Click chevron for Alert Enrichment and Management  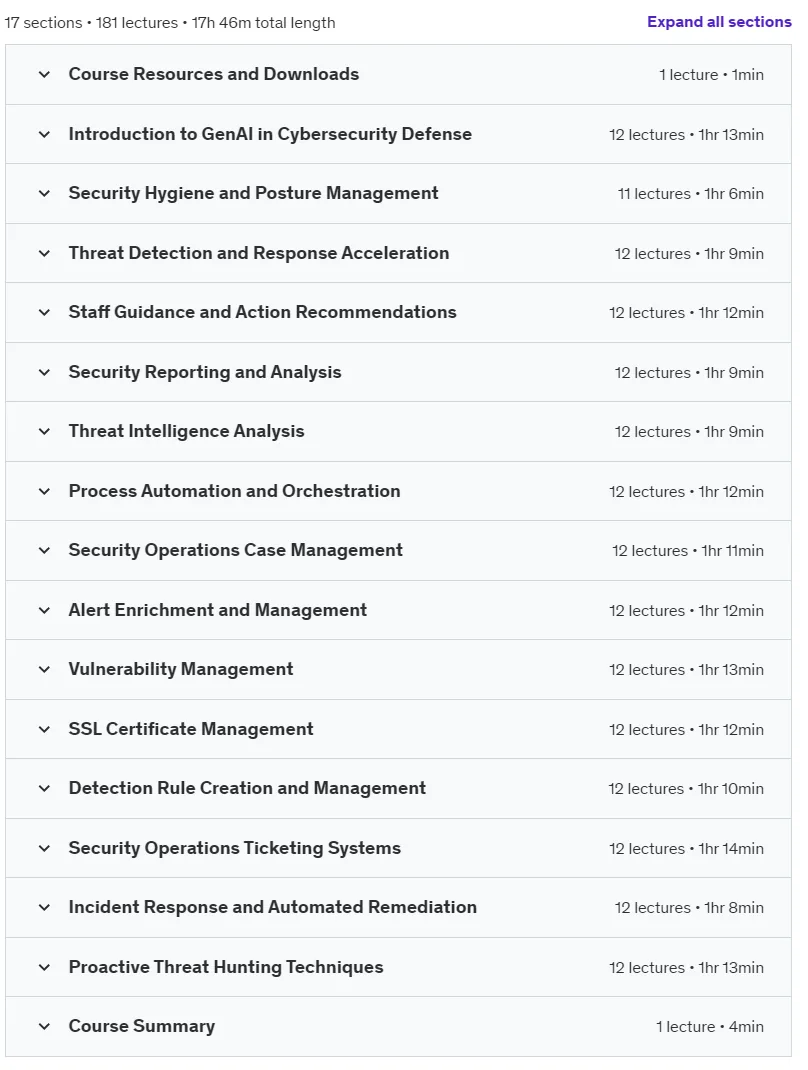(44, 610)
